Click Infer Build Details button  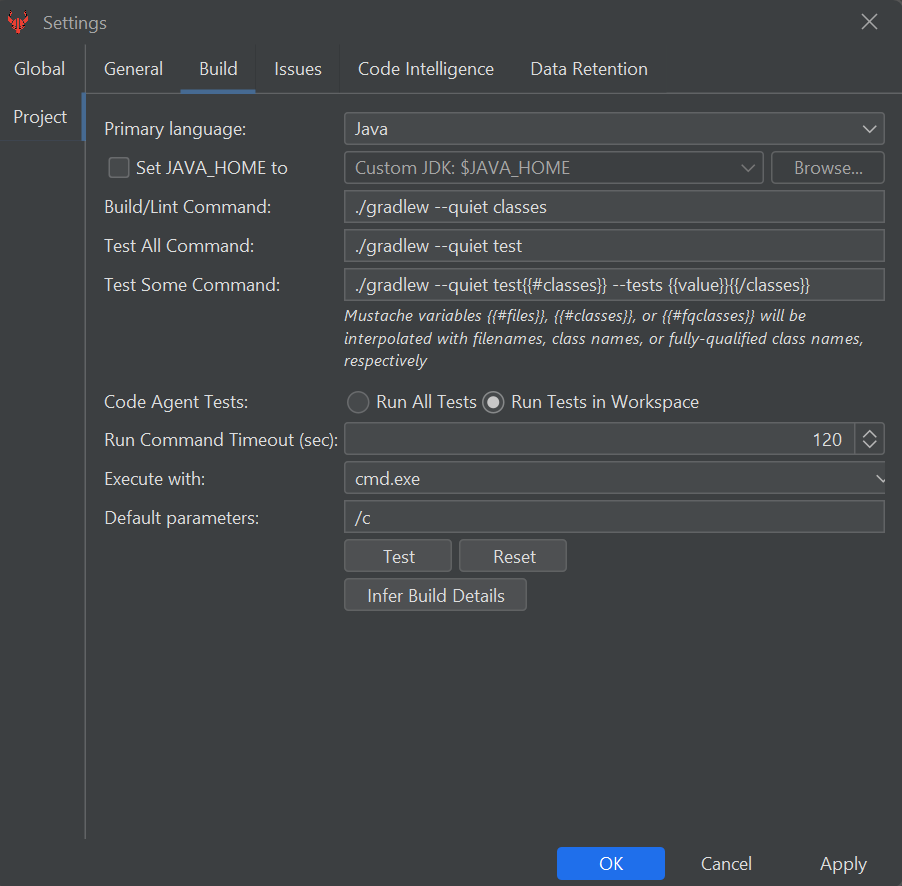coord(435,596)
